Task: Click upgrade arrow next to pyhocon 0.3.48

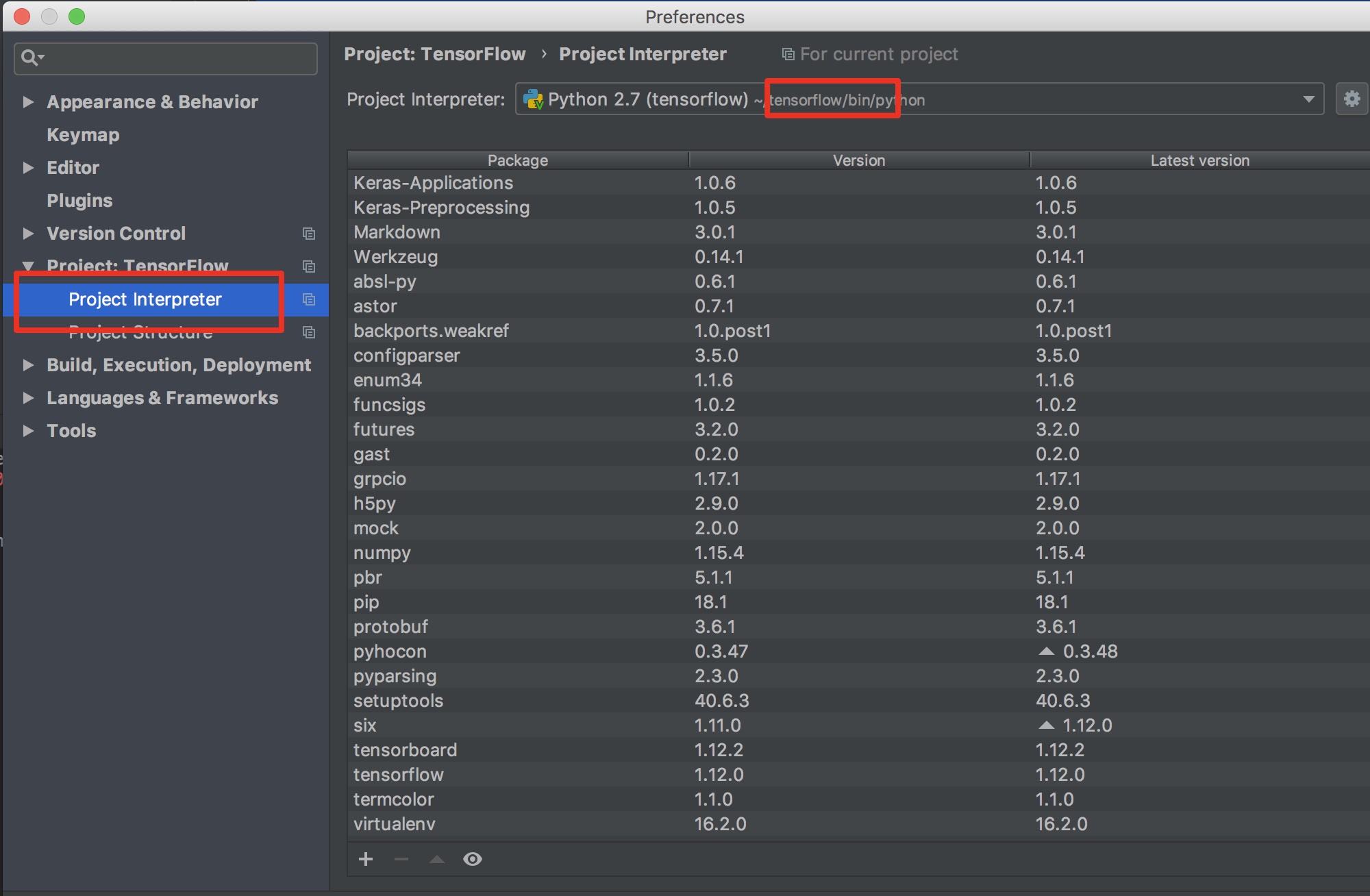Action: (1046, 651)
